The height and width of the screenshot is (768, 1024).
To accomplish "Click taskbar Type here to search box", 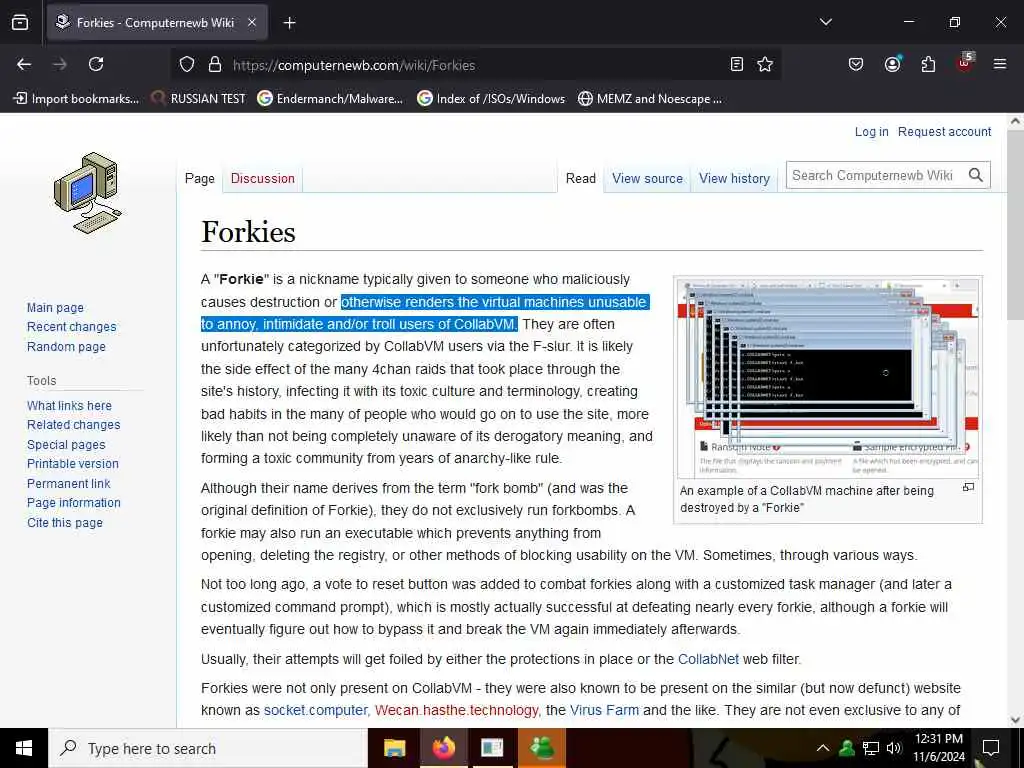I will click(208, 748).
